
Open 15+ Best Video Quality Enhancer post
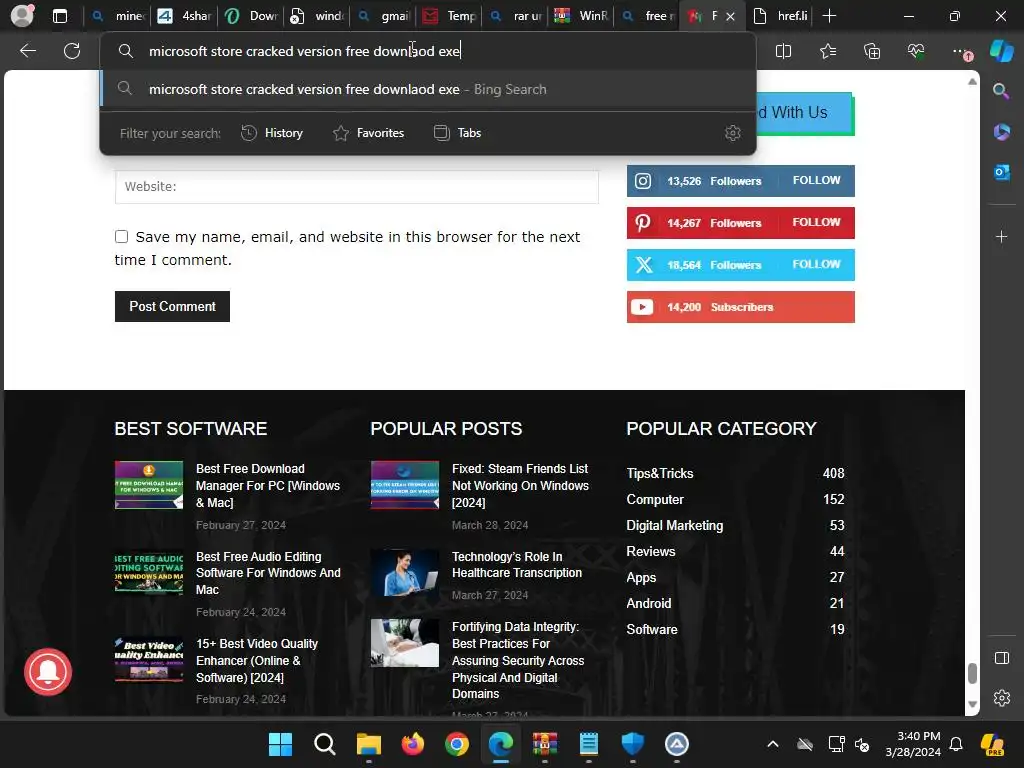257,660
